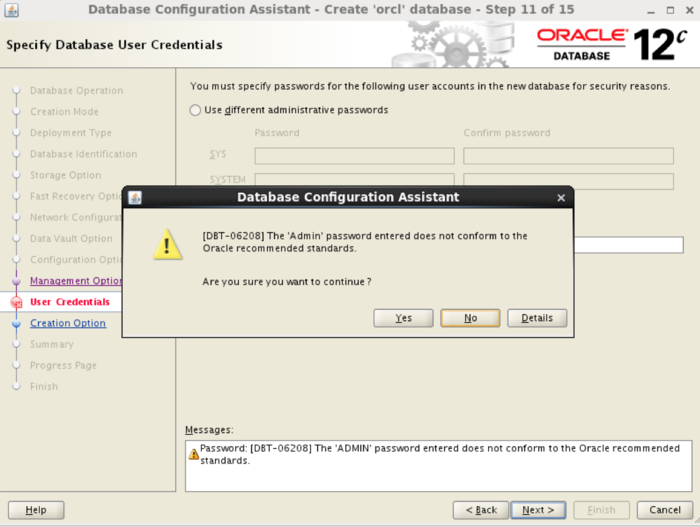Click the SYSTEM confirm password field
The height and width of the screenshot is (527, 700).
click(568, 181)
